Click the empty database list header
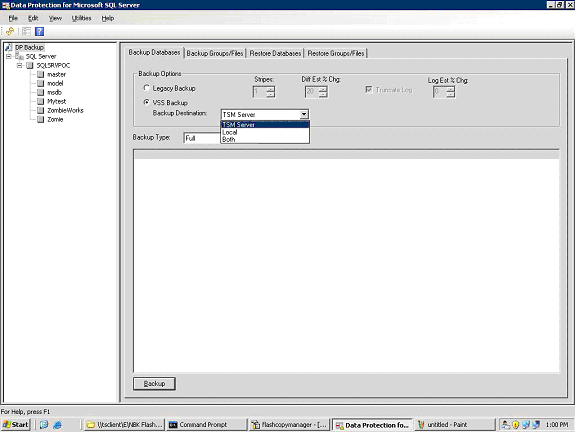 click(x=347, y=154)
